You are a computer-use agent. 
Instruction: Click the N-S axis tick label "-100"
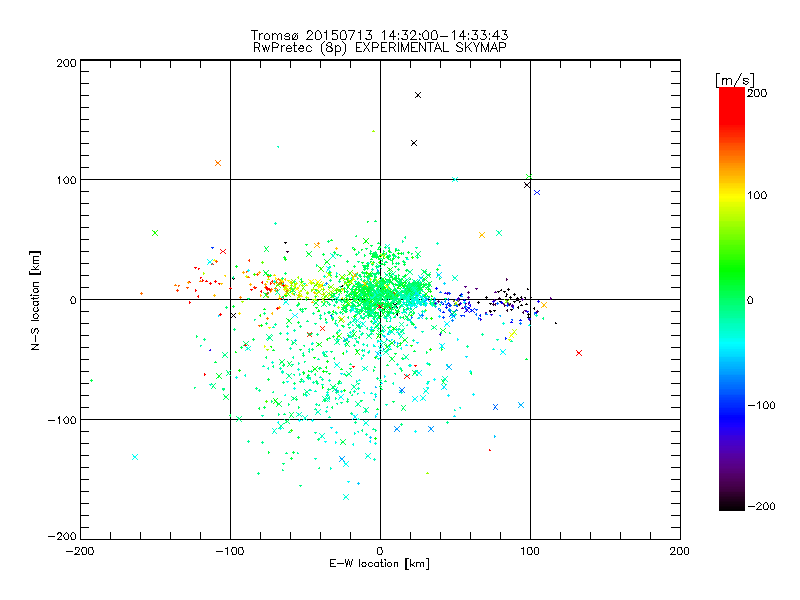tap(62, 420)
